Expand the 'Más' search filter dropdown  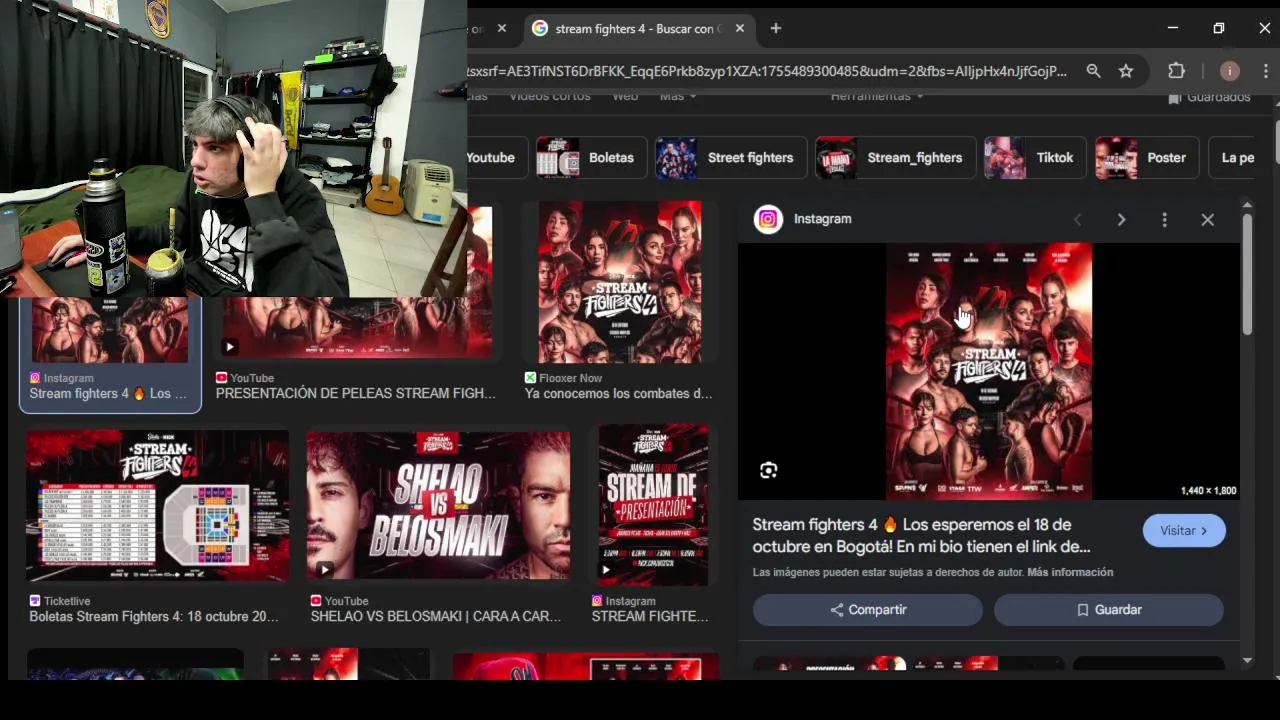(x=677, y=97)
